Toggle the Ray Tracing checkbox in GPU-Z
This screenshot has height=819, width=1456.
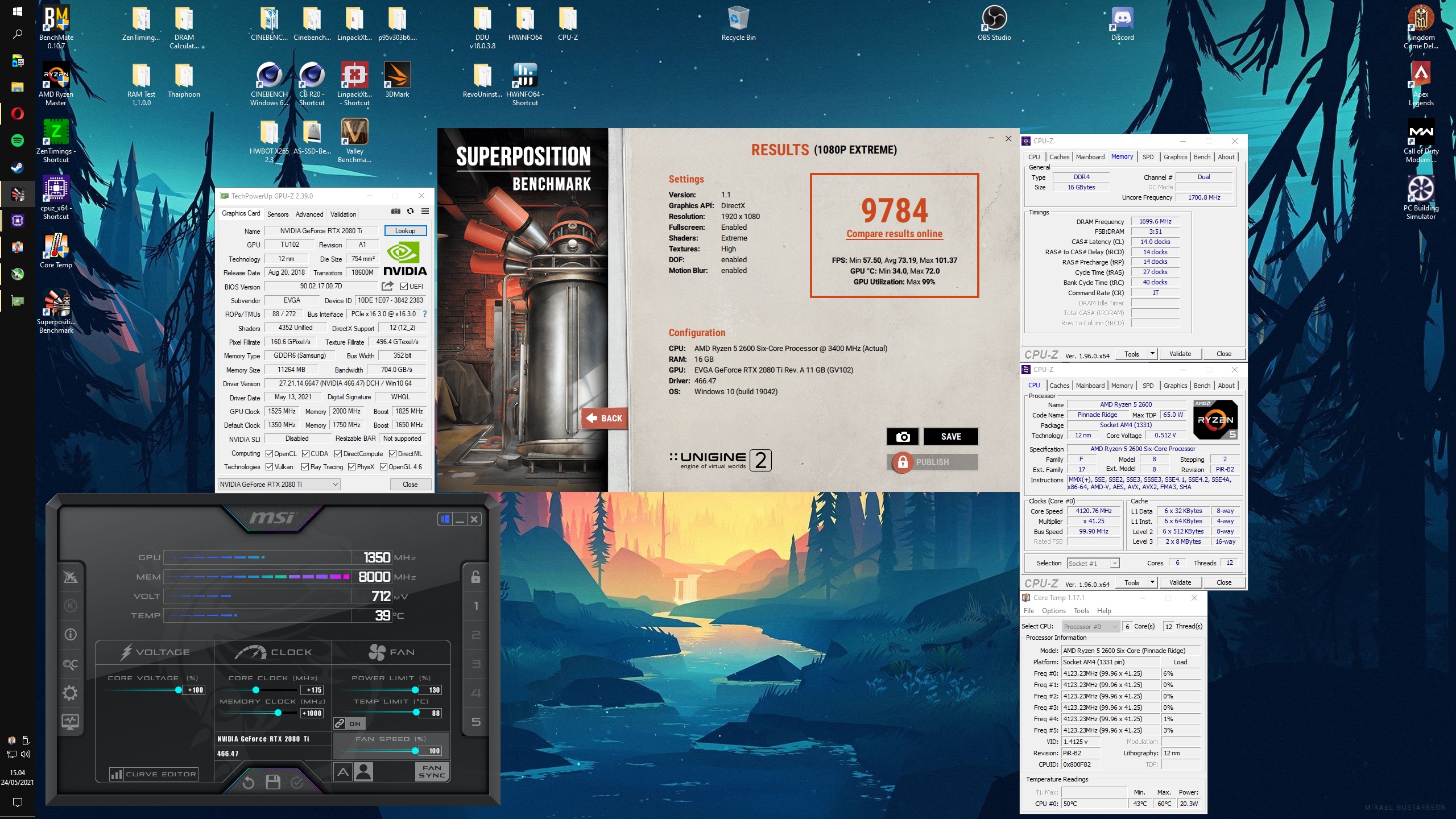[305, 467]
